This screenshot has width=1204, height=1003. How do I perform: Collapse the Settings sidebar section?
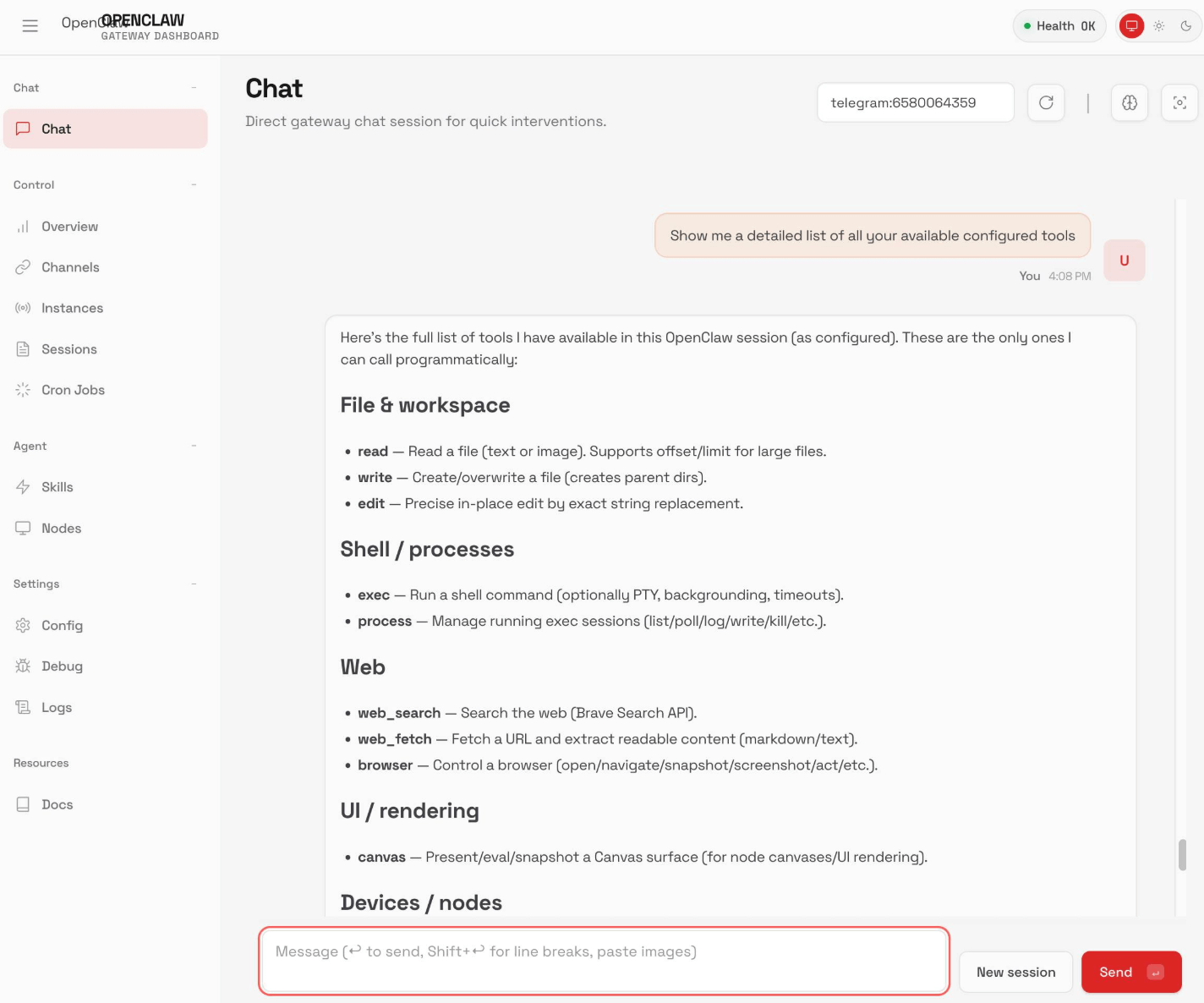(194, 584)
